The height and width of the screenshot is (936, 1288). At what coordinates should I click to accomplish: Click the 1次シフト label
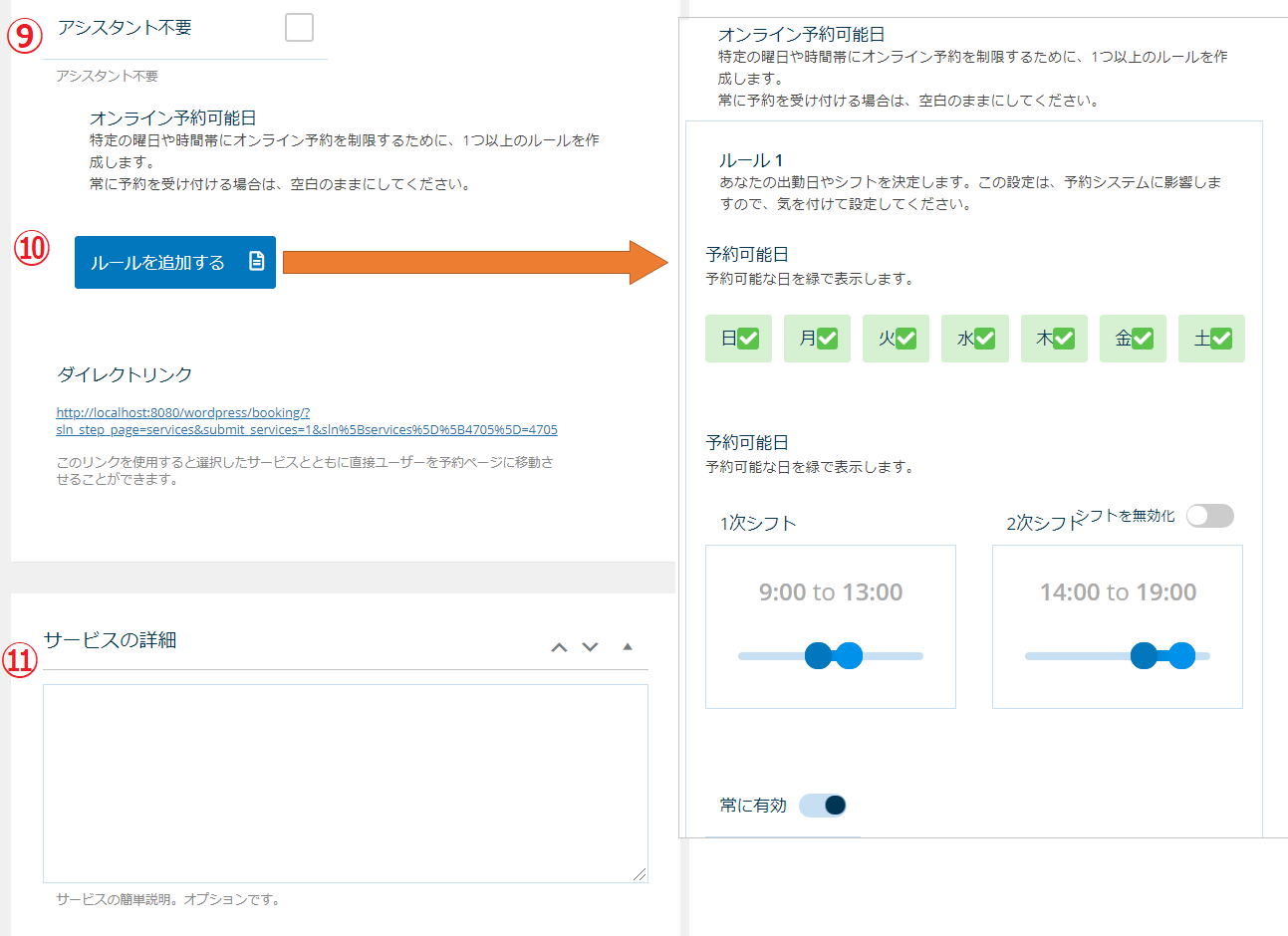point(758,523)
